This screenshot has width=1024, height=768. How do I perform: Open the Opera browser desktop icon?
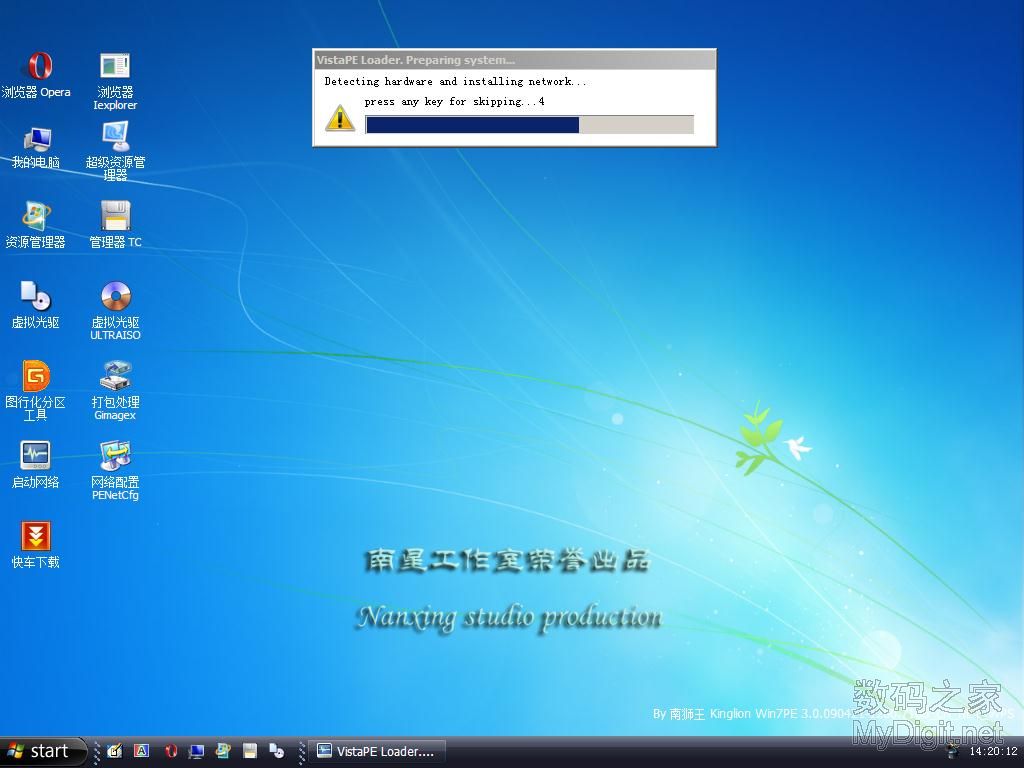[x=36, y=74]
